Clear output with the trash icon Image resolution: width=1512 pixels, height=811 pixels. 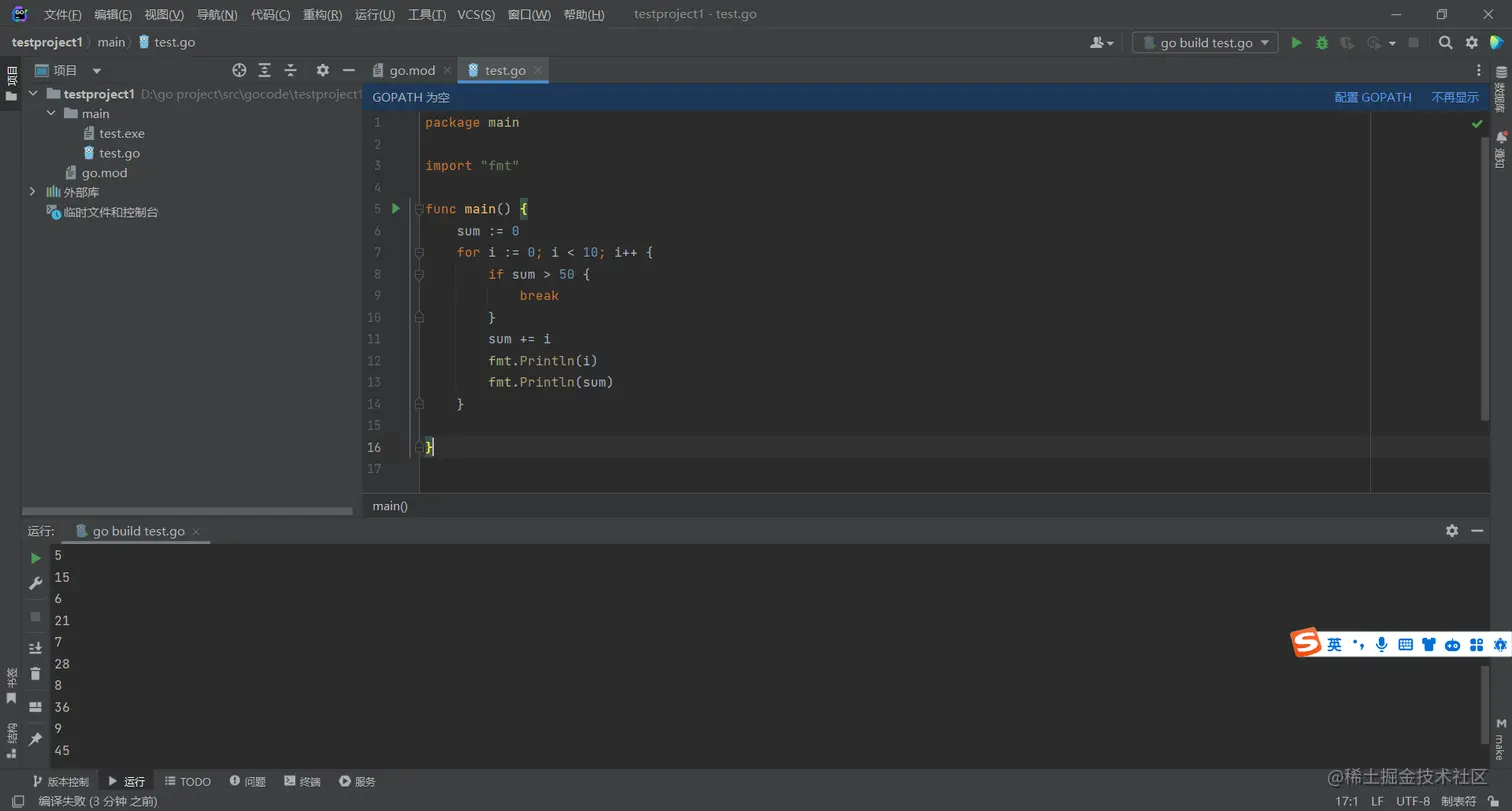[x=36, y=674]
